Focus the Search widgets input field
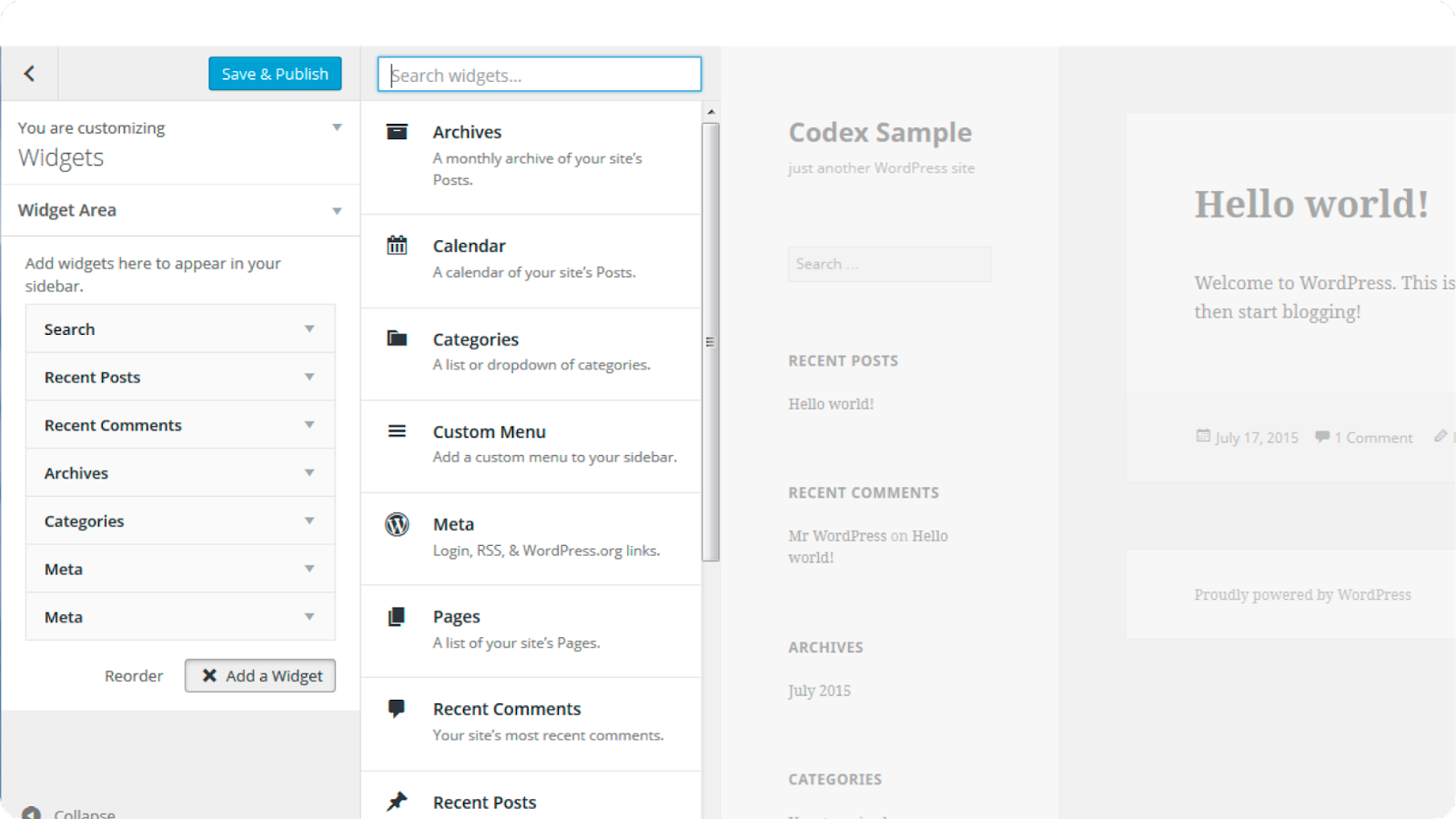 pyautogui.click(x=540, y=75)
